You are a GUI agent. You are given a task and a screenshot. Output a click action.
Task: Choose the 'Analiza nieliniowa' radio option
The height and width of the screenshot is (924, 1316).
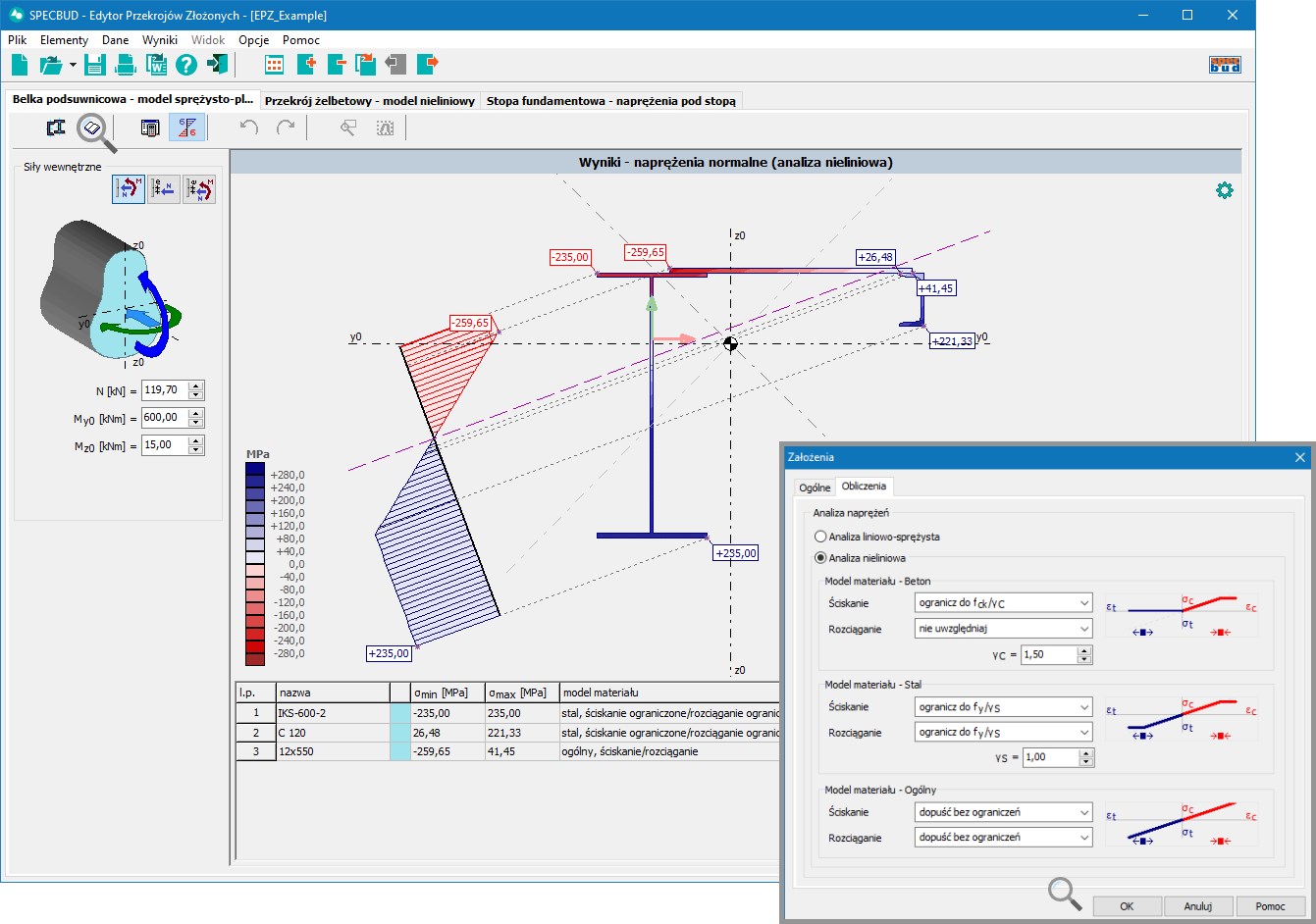click(x=820, y=558)
